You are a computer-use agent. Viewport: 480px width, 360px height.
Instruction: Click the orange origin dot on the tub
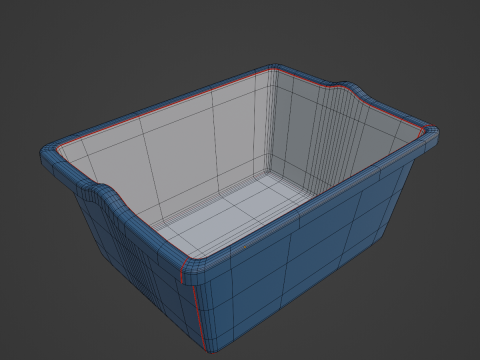pyautogui.click(x=245, y=247)
